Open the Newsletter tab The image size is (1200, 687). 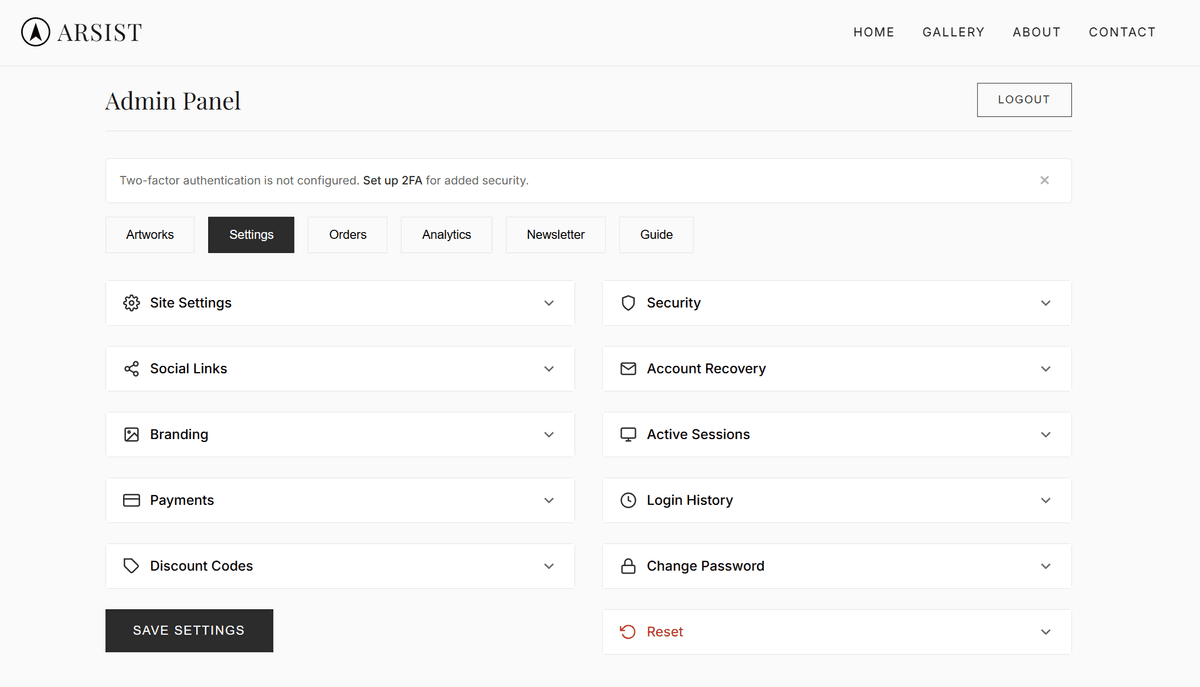click(x=555, y=234)
